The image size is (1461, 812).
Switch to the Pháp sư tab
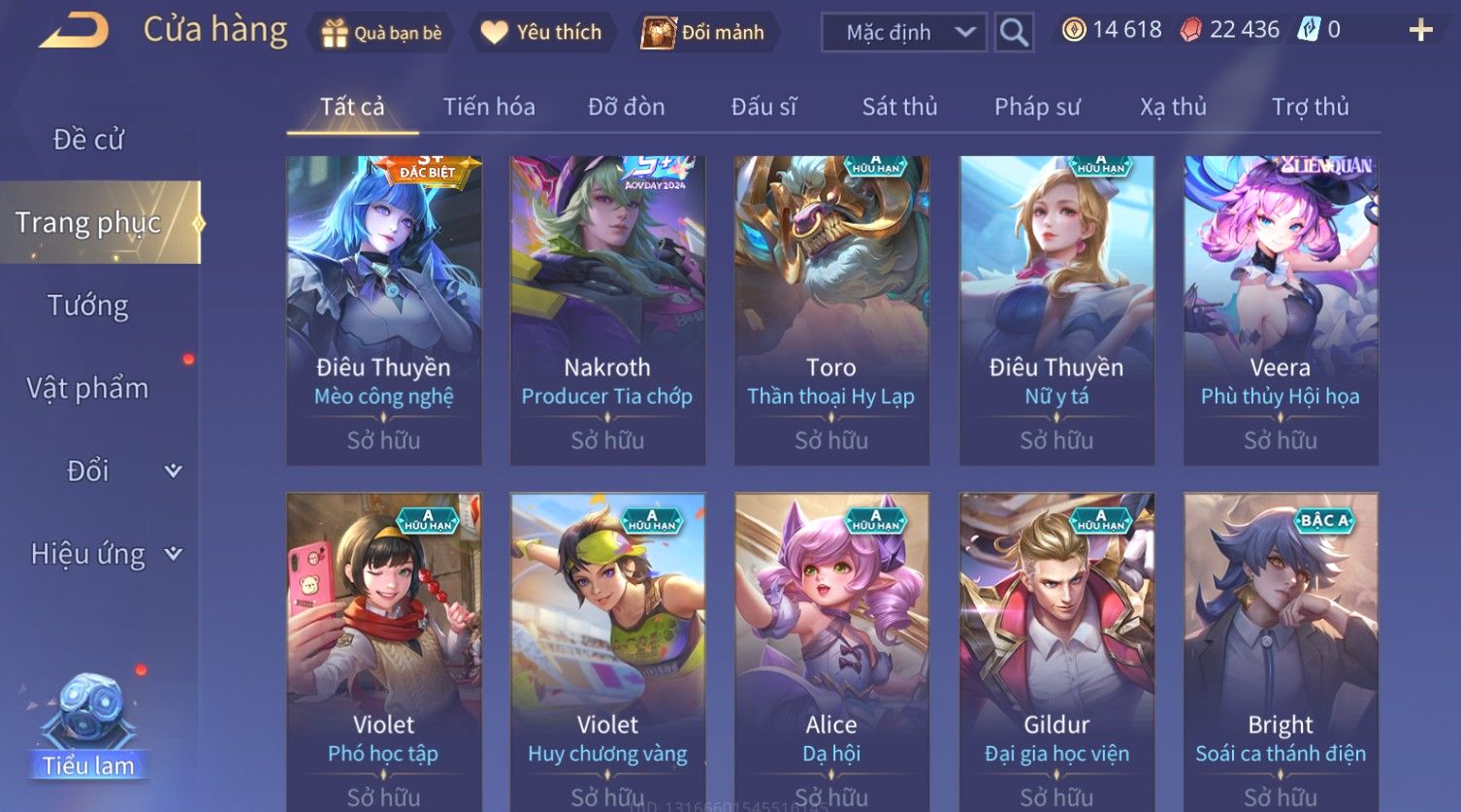(1037, 107)
